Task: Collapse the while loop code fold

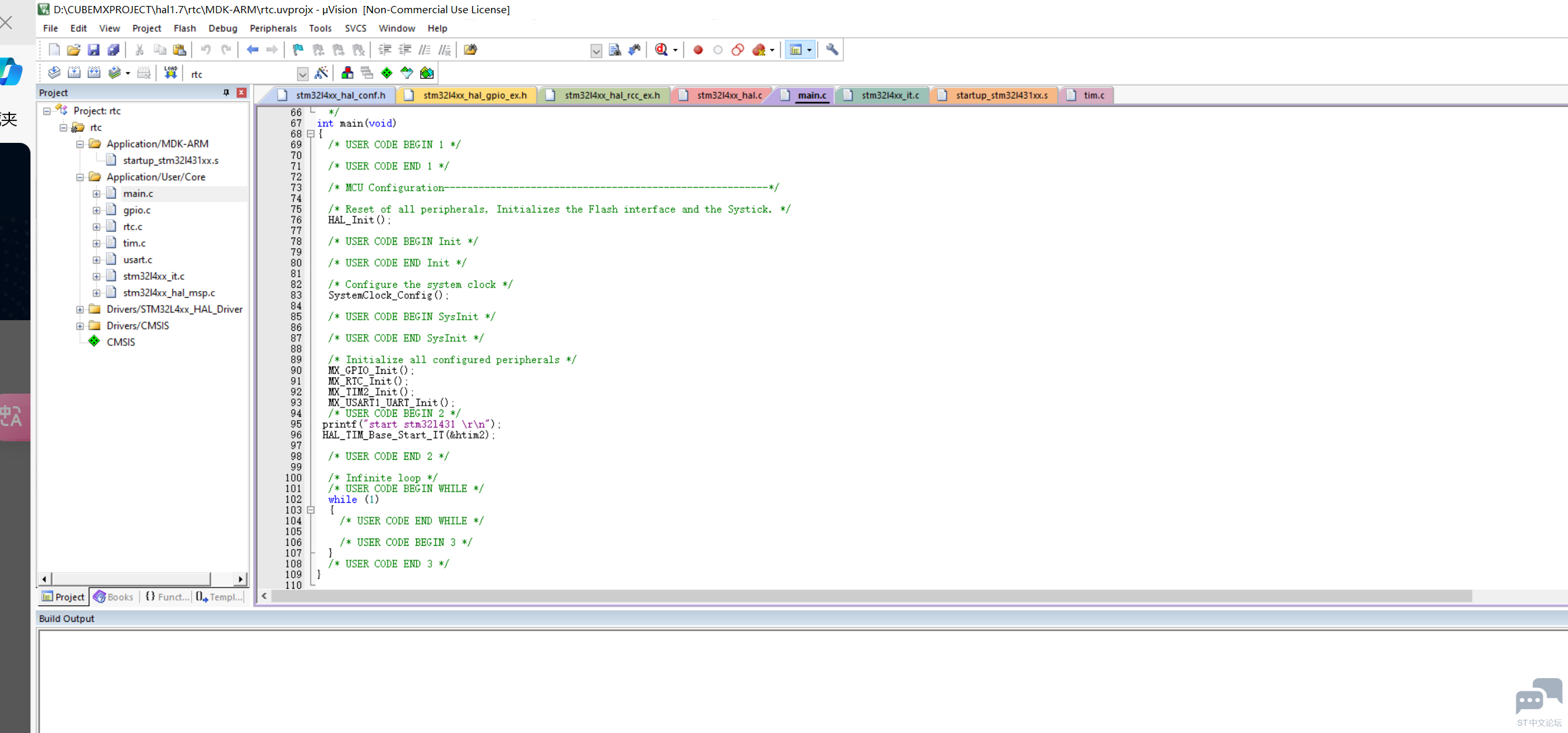Action: (310, 510)
